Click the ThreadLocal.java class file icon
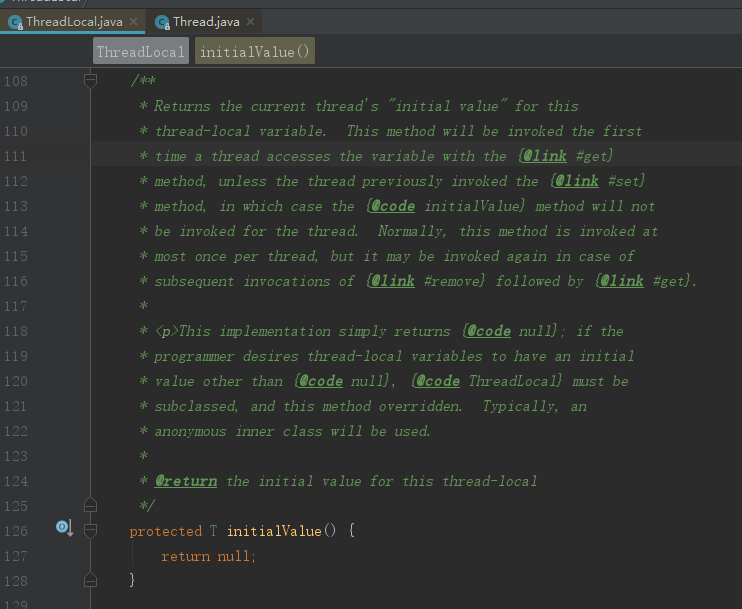 [15, 22]
